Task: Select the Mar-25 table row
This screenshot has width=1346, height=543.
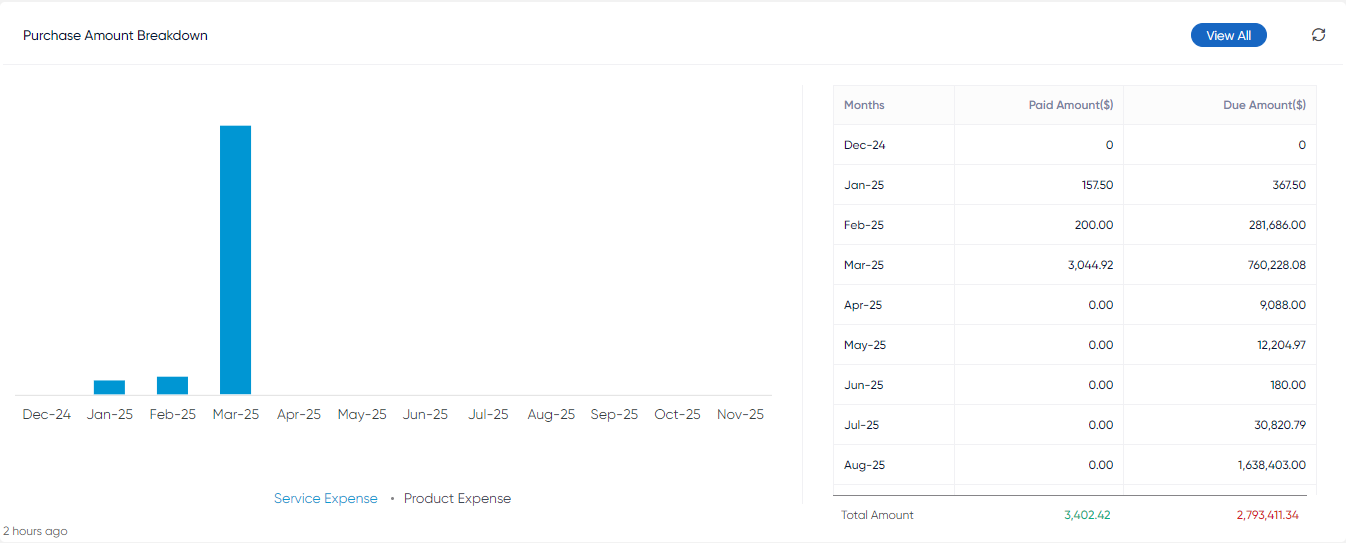Action: [x=1075, y=265]
